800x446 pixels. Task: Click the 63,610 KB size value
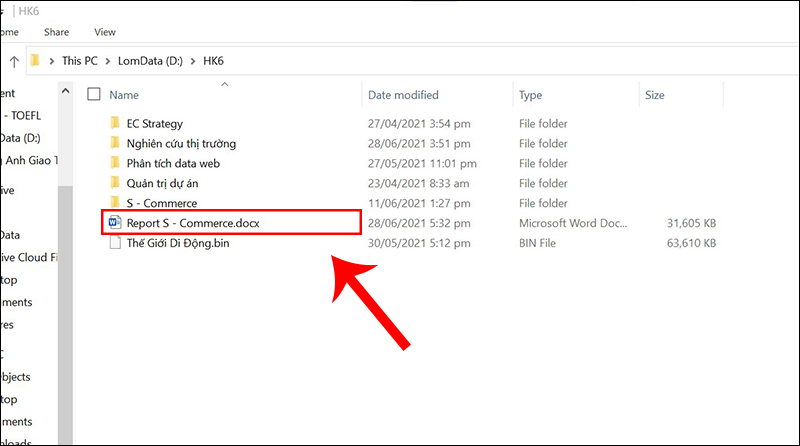coord(691,243)
